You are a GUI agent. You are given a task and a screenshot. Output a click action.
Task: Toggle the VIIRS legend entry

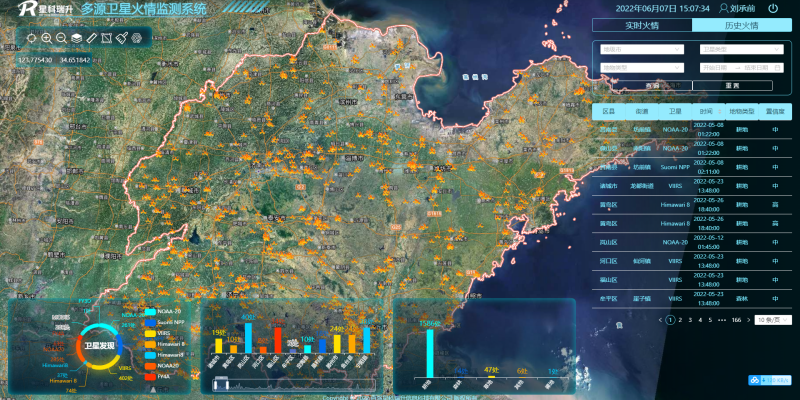[x=158, y=333]
